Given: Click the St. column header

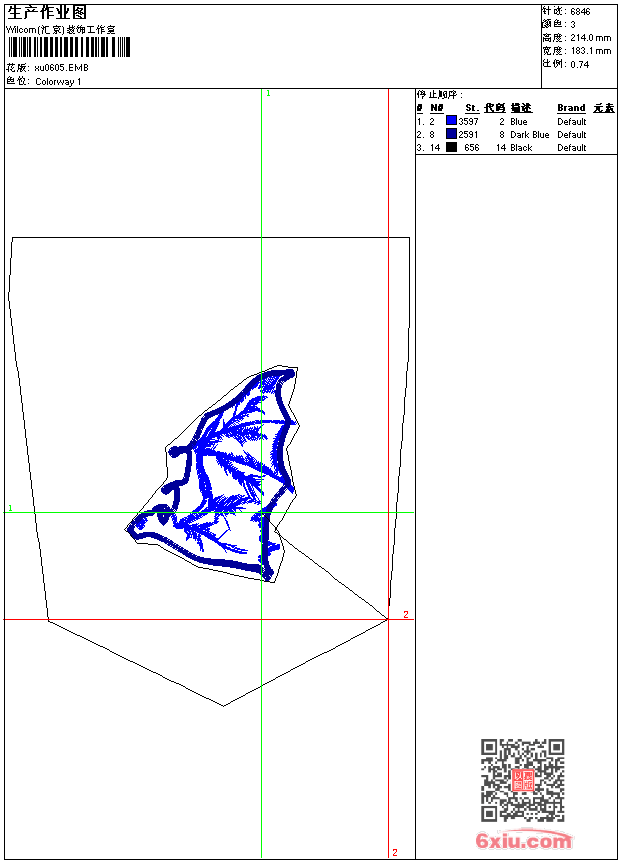Looking at the screenshot, I should click(472, 108).
